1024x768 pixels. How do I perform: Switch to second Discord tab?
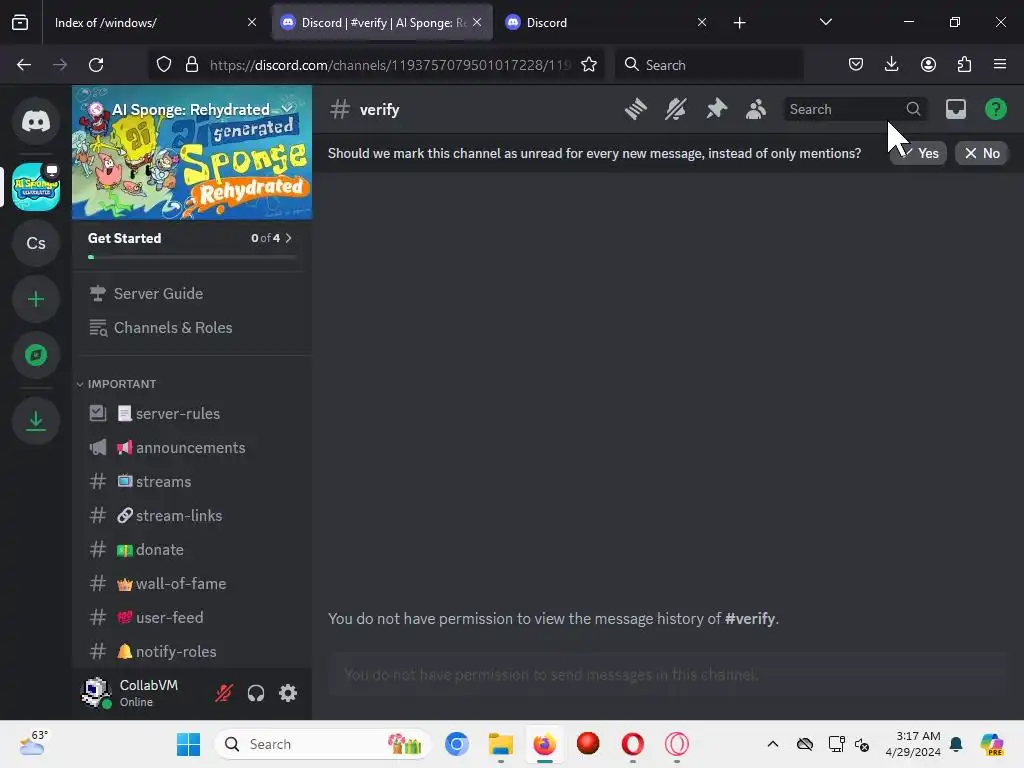point(607,22)
